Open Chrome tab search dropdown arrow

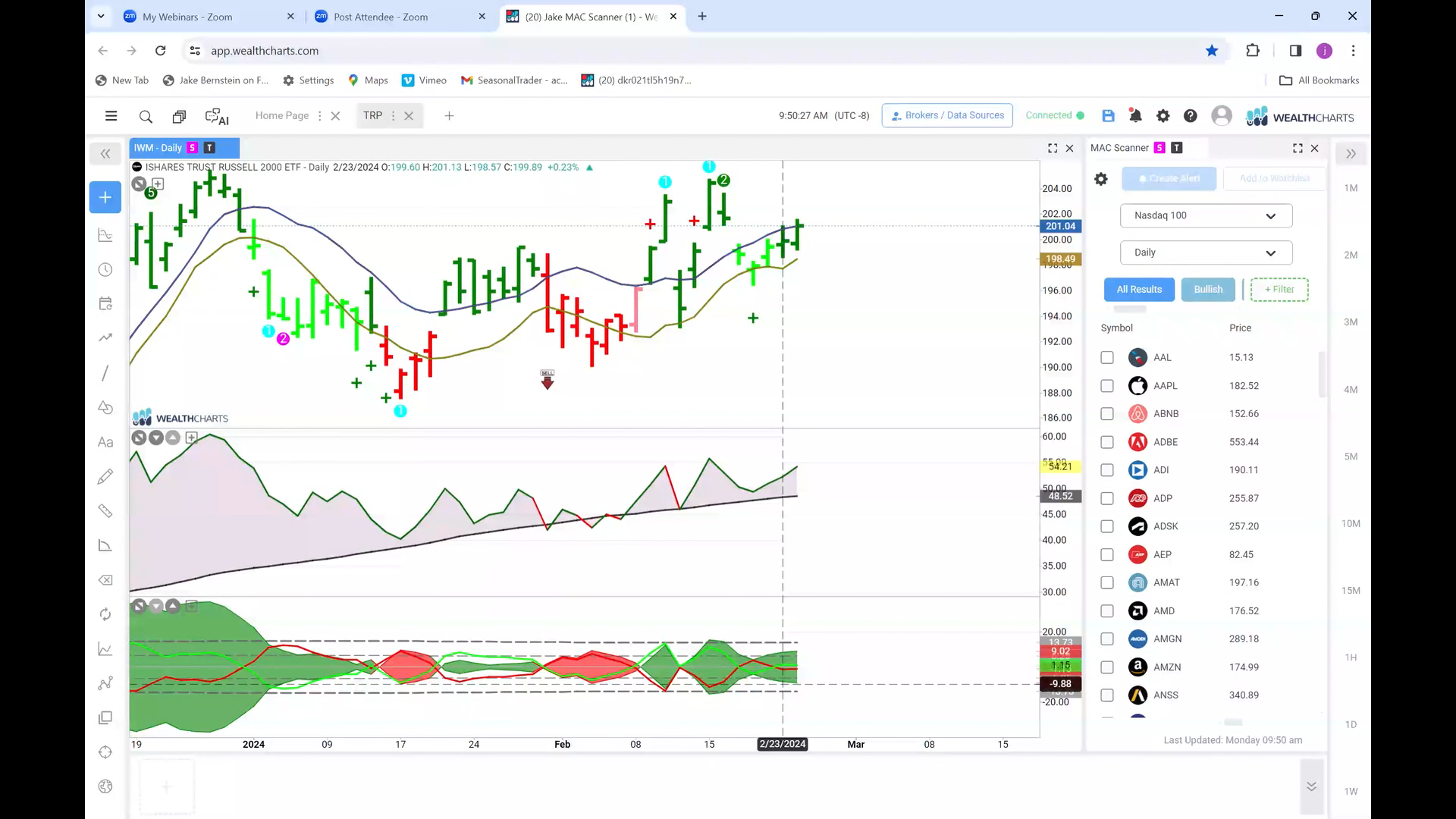[x=101, y=17]
